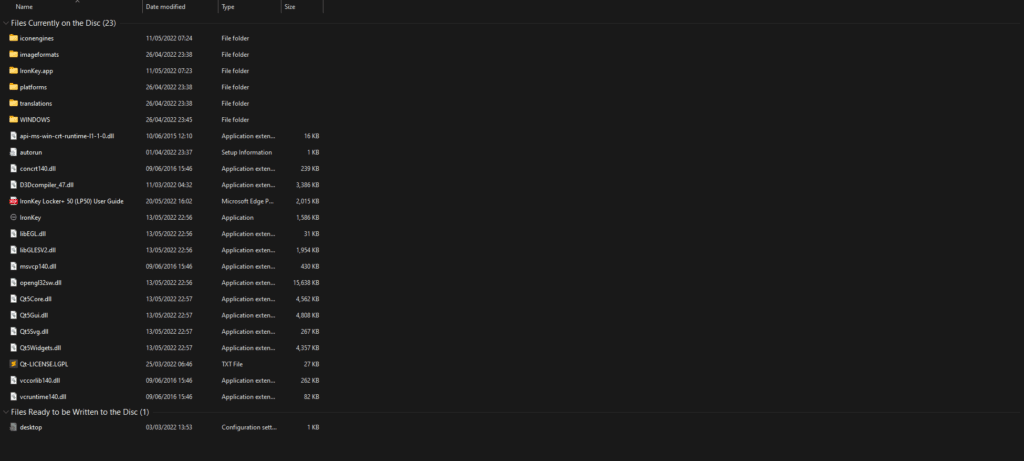The image size is (1024, 461).
Task: Click the desktop configuration settings icon
Action: (13, 427)
